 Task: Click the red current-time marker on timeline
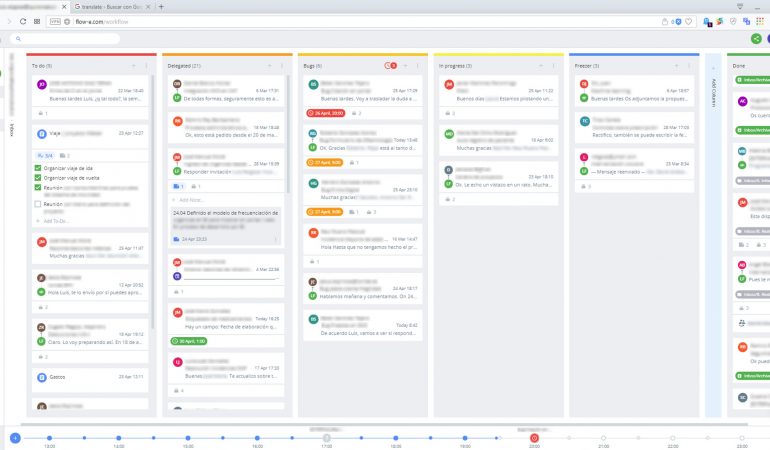click(x=534, y=437)
